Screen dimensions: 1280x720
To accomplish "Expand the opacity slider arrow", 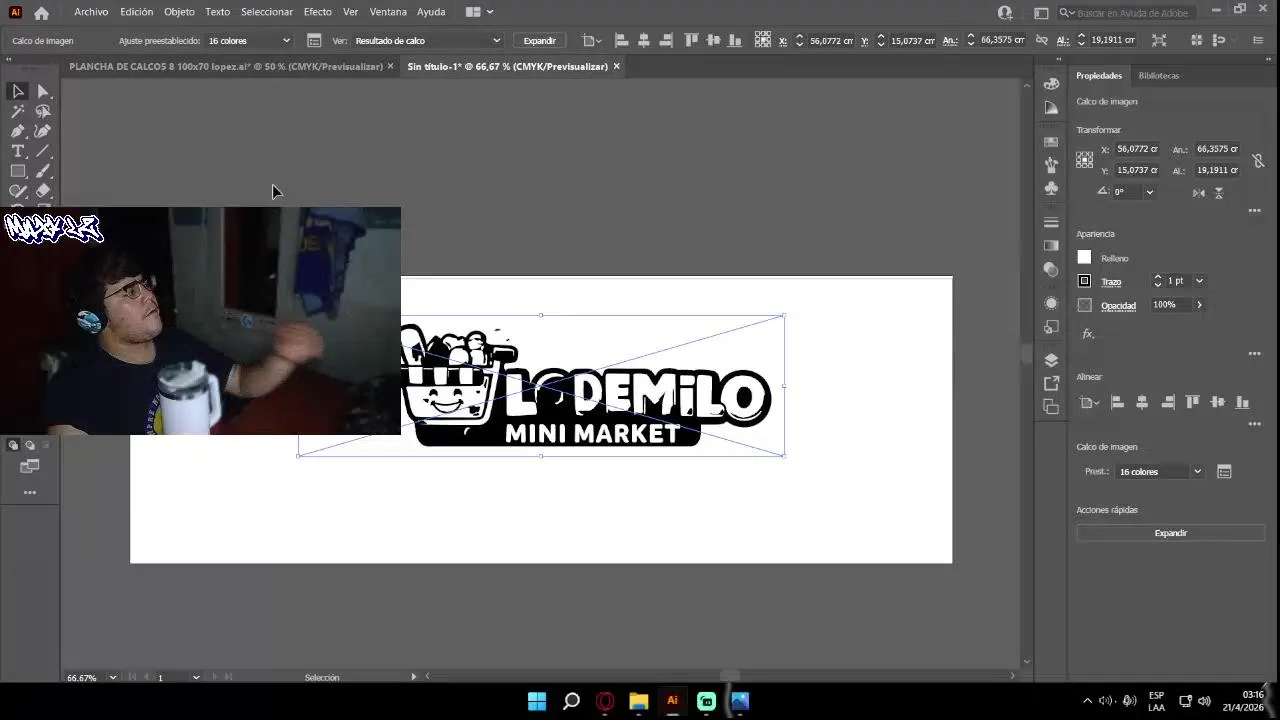I will [x=1199, y=304].
